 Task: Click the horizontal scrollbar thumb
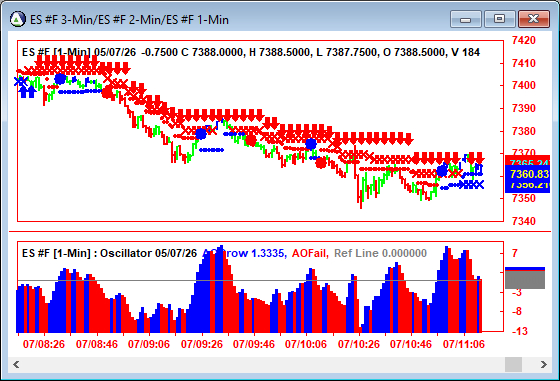click(513, 365)
